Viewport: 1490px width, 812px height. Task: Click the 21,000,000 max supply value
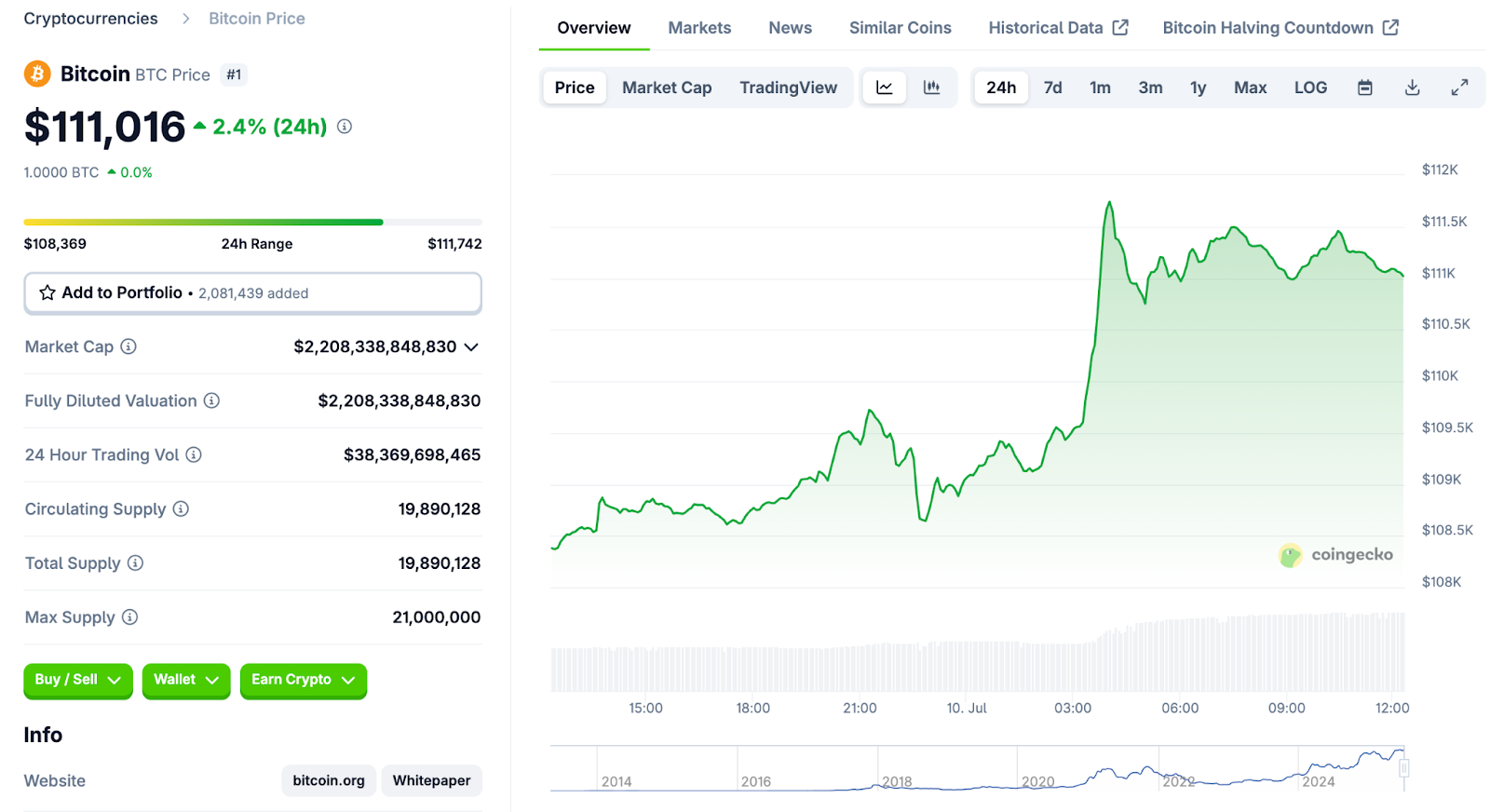[x=437, y=617]
